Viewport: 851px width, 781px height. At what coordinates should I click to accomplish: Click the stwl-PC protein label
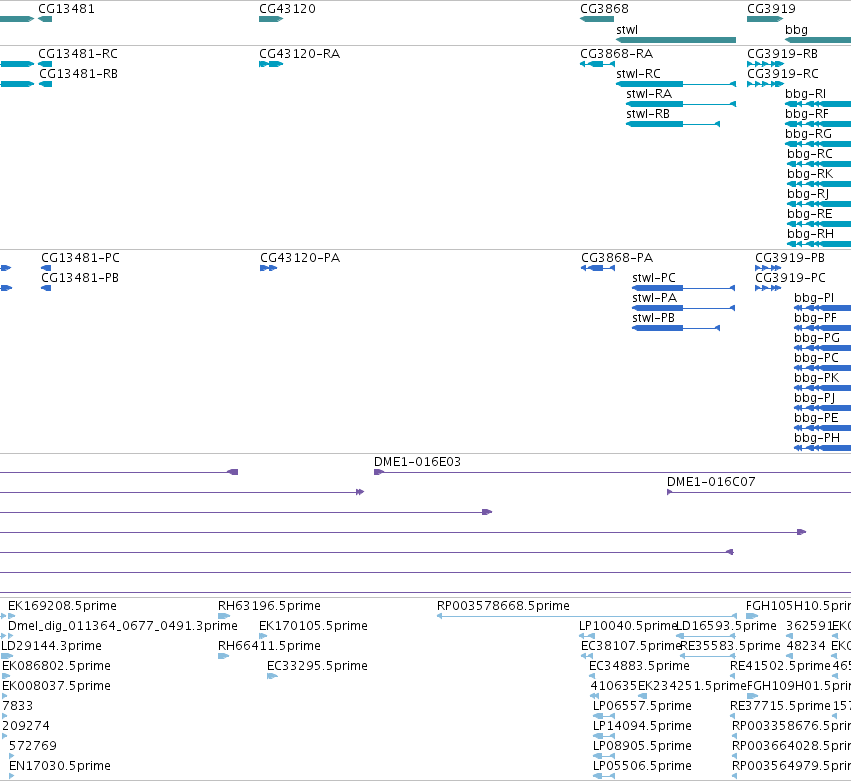(x=654, y=278)
